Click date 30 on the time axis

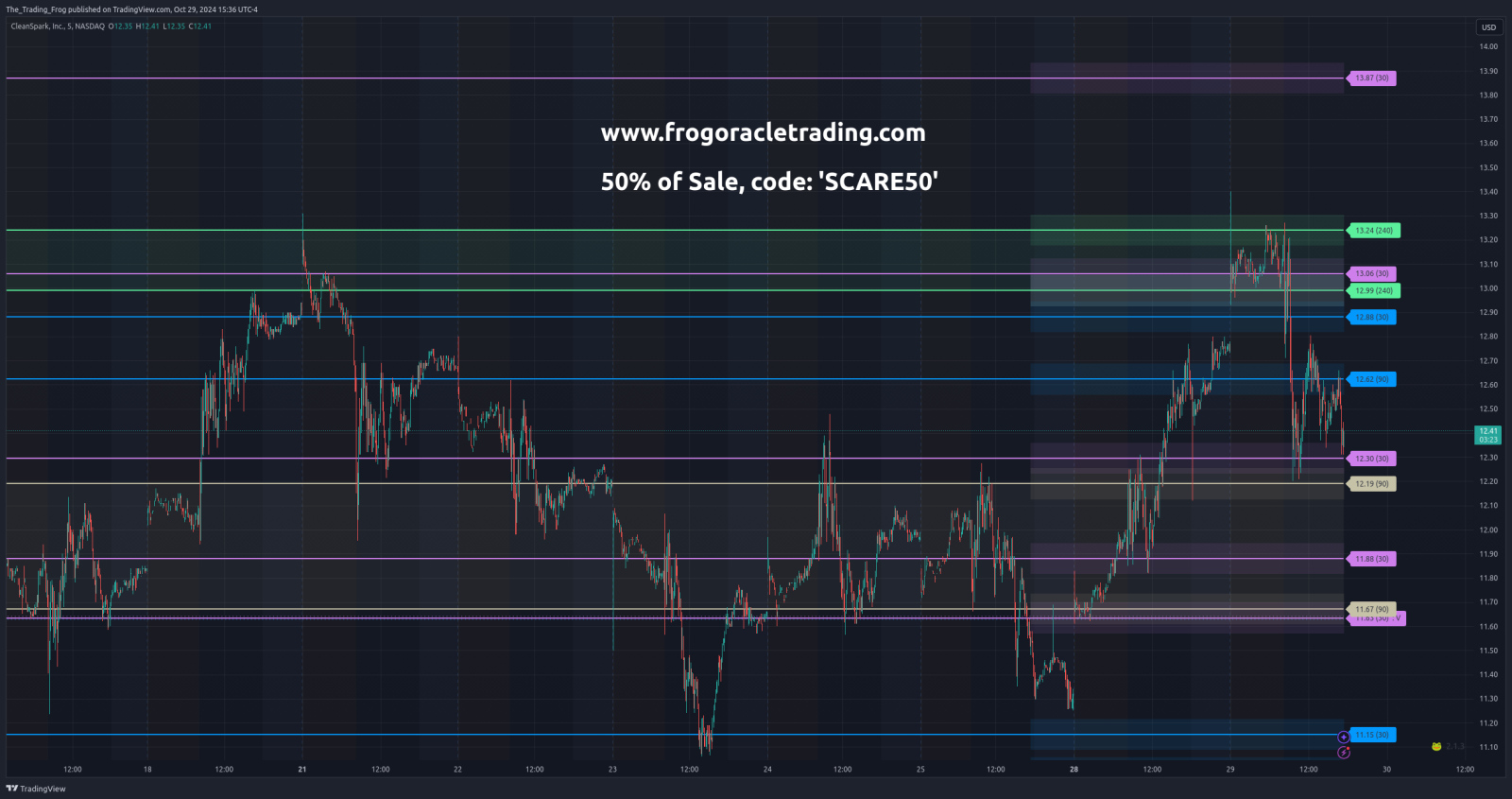tap(1386, 770)
